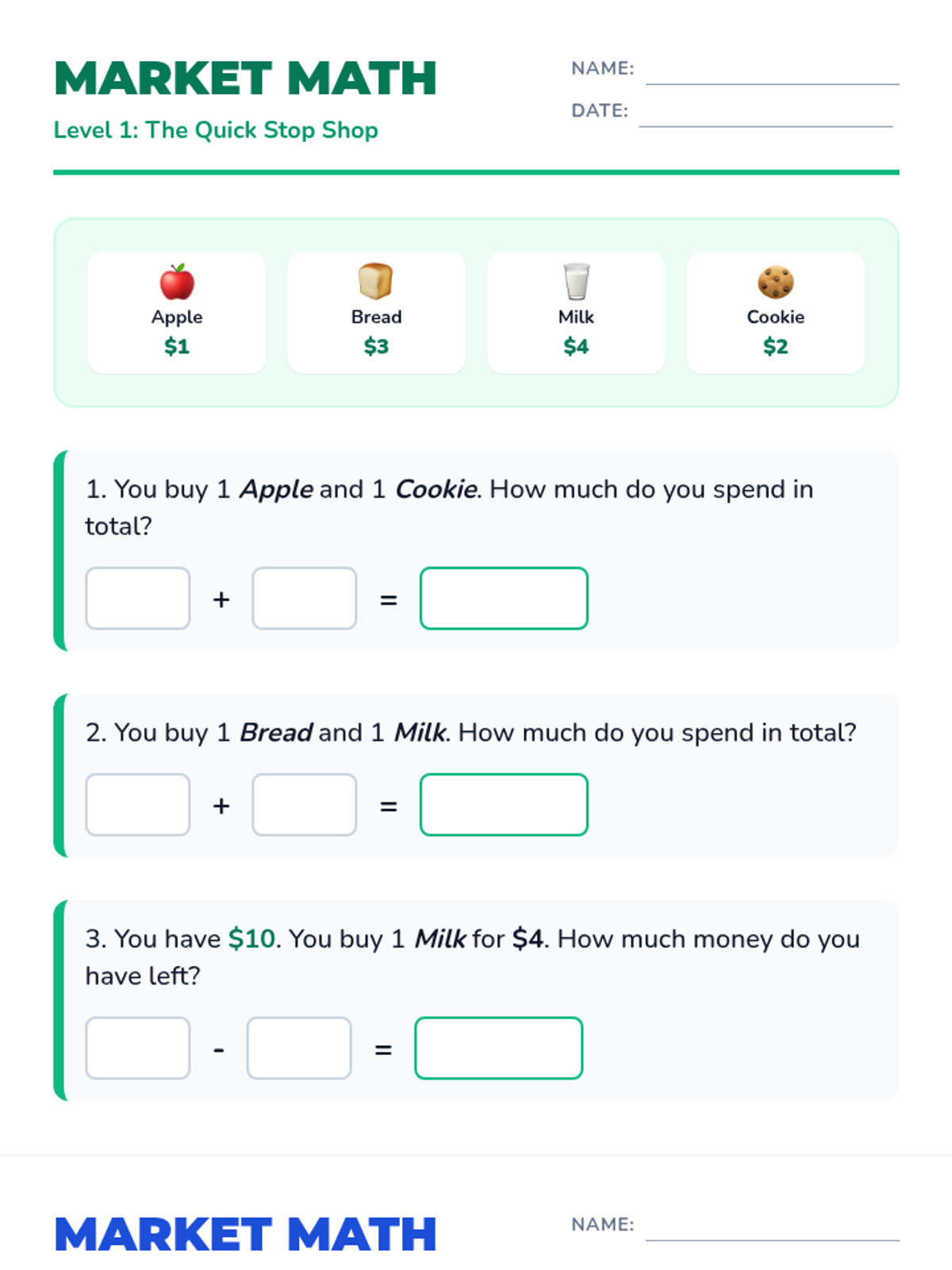
Task: Click the DATE line field
Action: [766, 116]
